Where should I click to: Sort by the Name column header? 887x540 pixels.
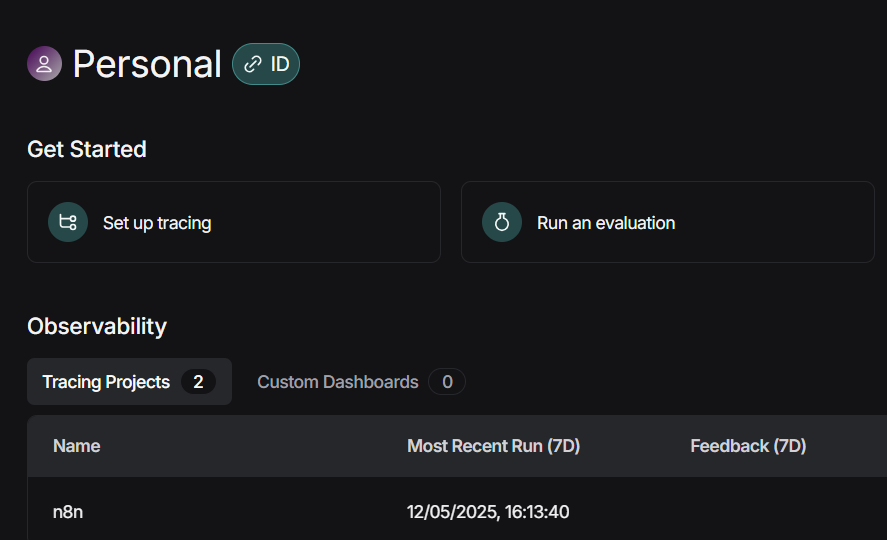coord(76,446)
